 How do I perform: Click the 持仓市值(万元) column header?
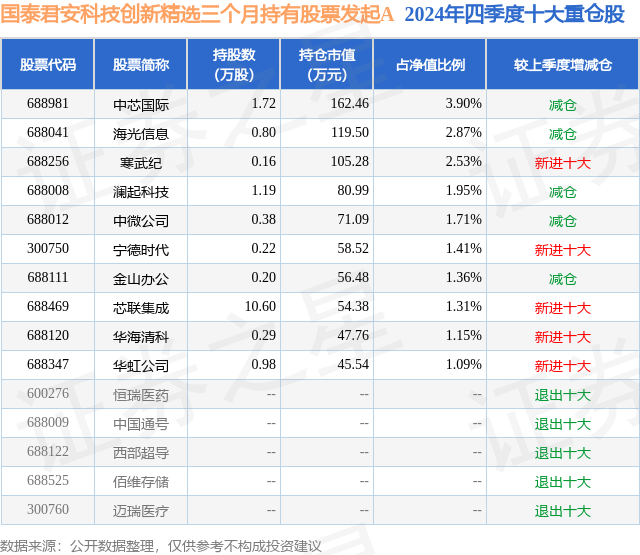click(327, 64)
